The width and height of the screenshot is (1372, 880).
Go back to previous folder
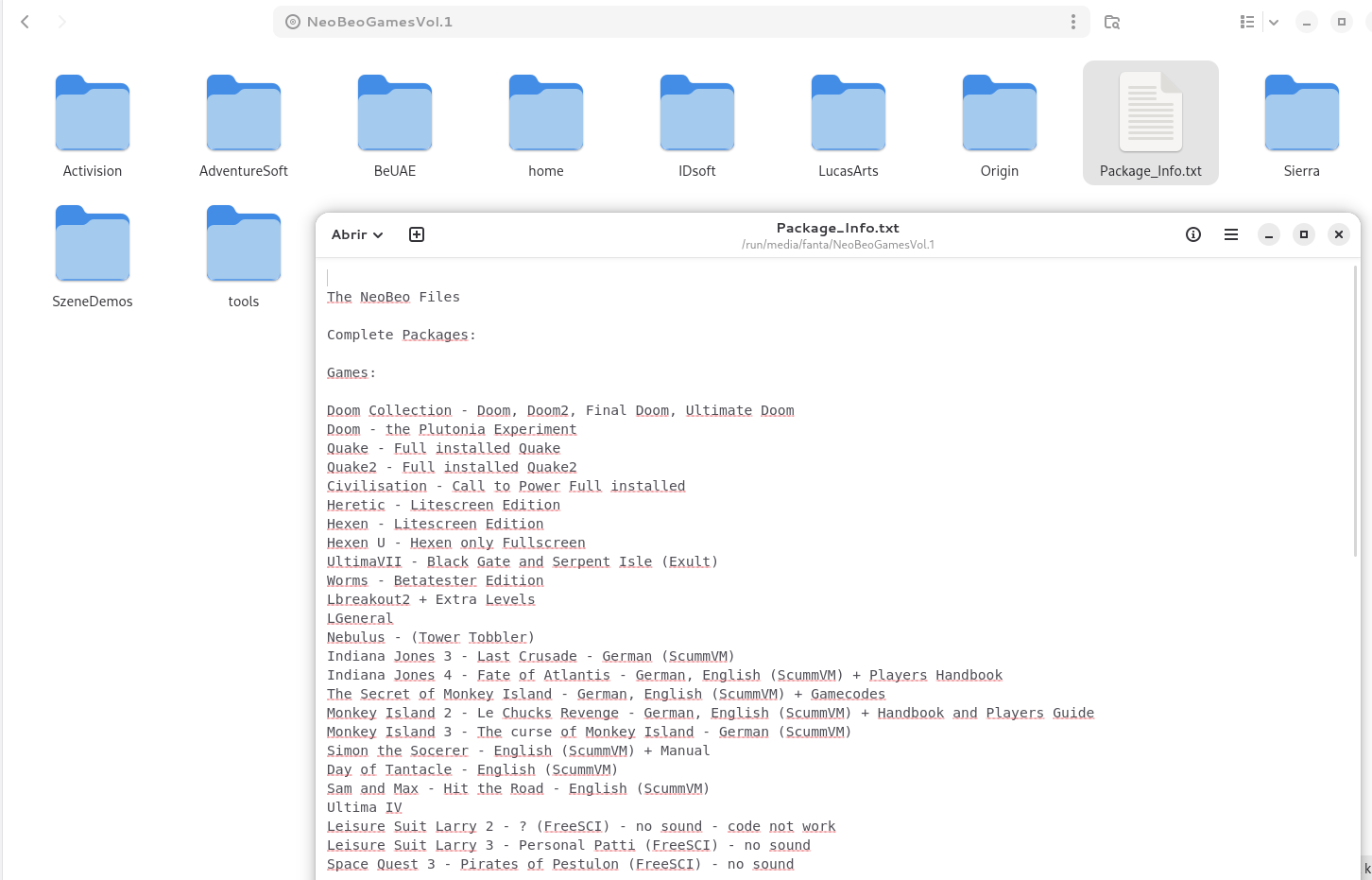click(26, 22)
